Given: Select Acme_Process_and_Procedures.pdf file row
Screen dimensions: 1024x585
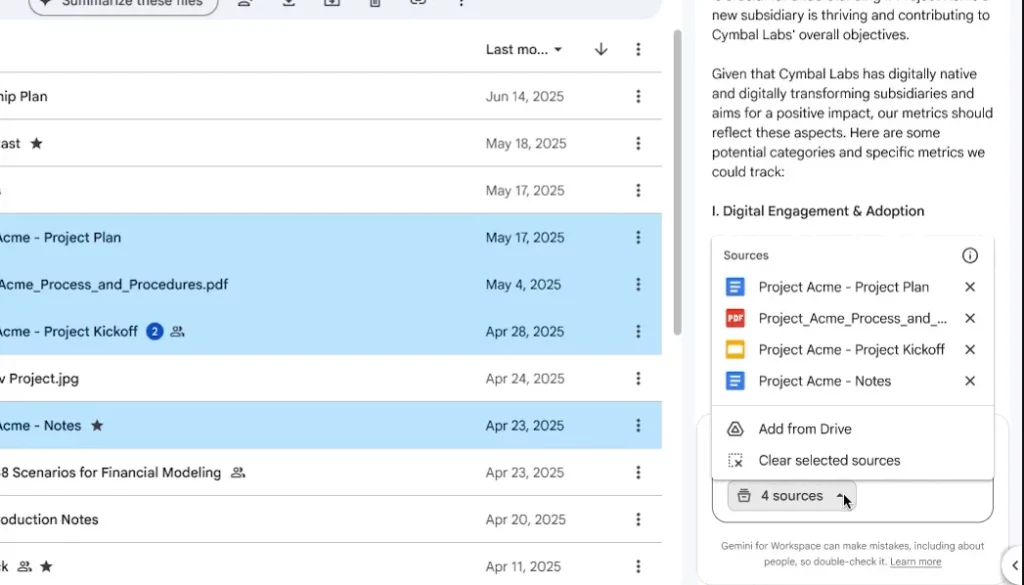Looking at the screenshot, I should click(x=330, y=285).
